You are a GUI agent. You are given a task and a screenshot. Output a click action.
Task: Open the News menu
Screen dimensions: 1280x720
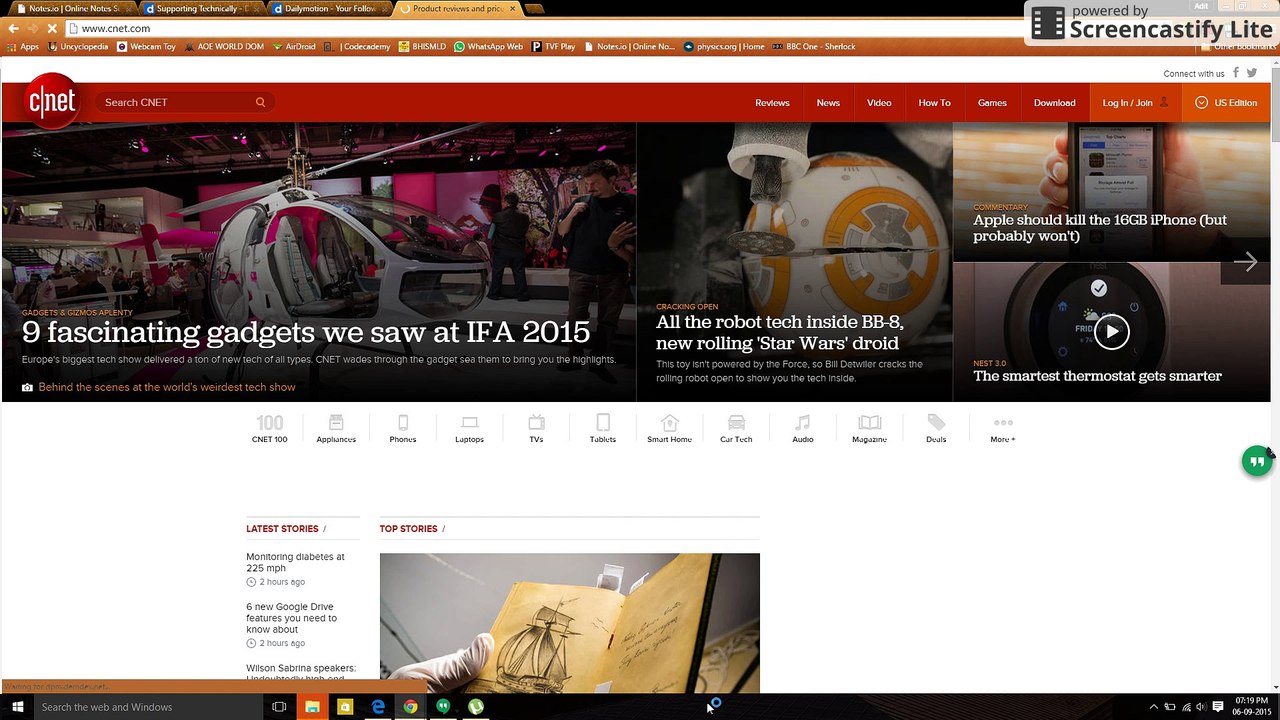(x=828, y=102)
